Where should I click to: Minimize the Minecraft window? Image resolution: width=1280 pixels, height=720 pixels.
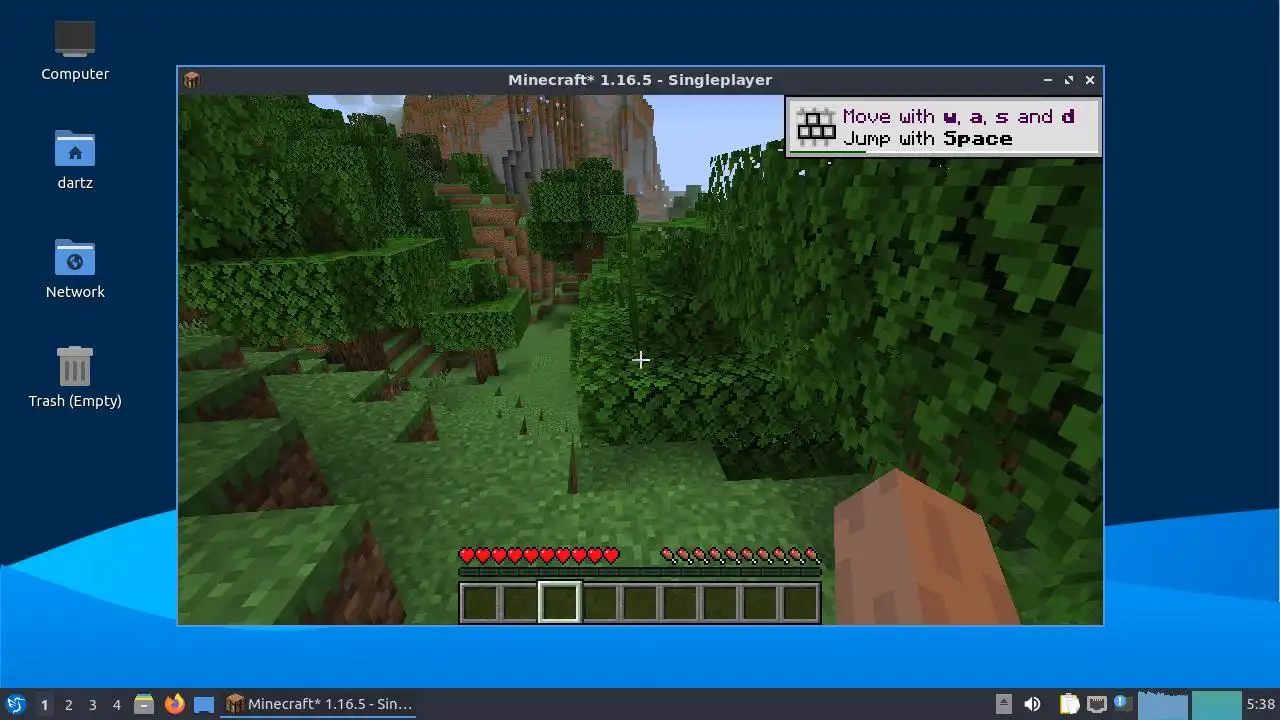point(1048,80)
